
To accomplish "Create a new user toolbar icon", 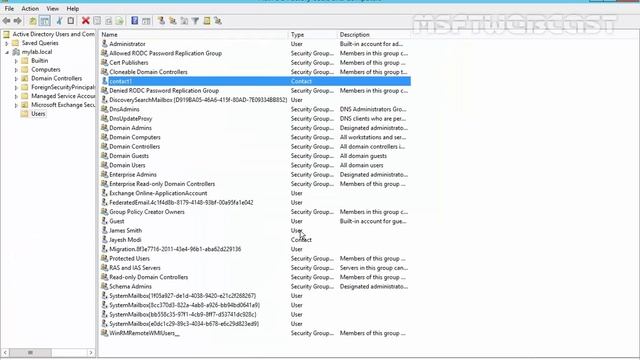I will click(161, 21).
